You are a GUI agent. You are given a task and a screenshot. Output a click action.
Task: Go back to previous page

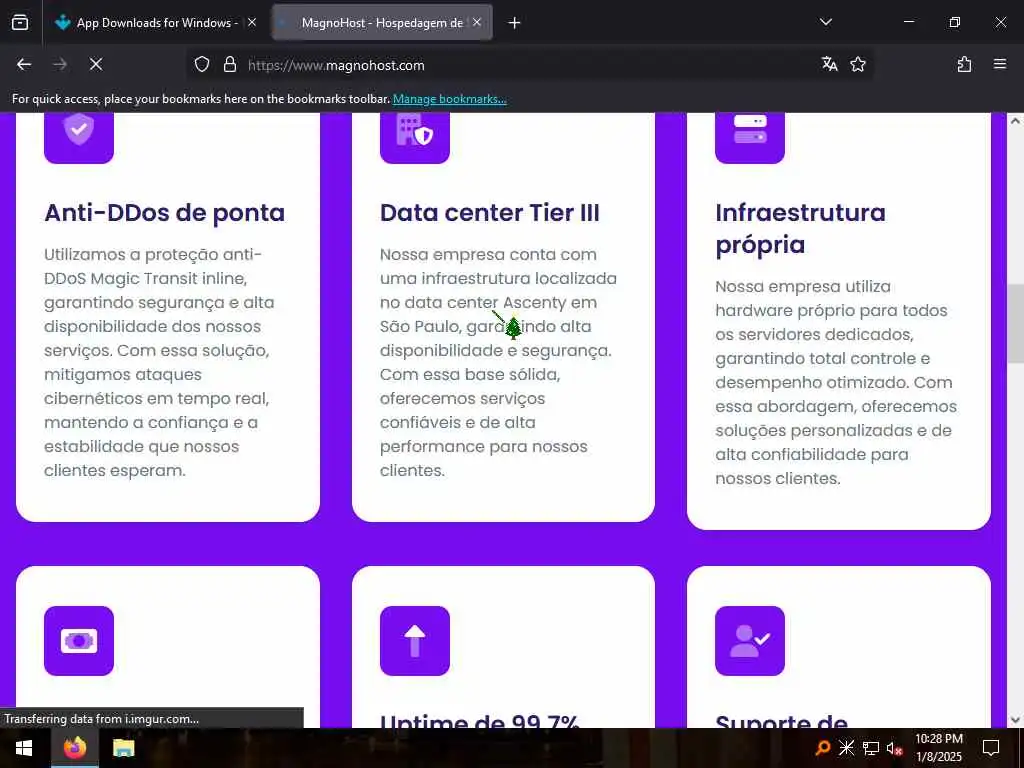click(24, 64)
